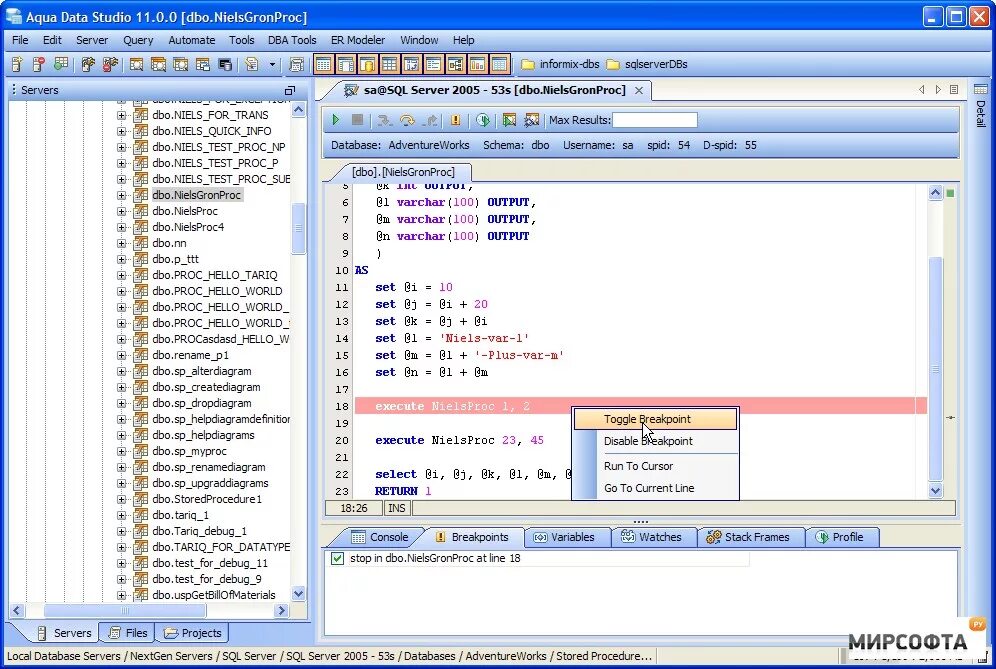Expand dbo.NIELS_FOR_TRANS node
Image resolution: width=996 pixels, height=669 pixels.
pyautogui.click(x=121, y=115)
